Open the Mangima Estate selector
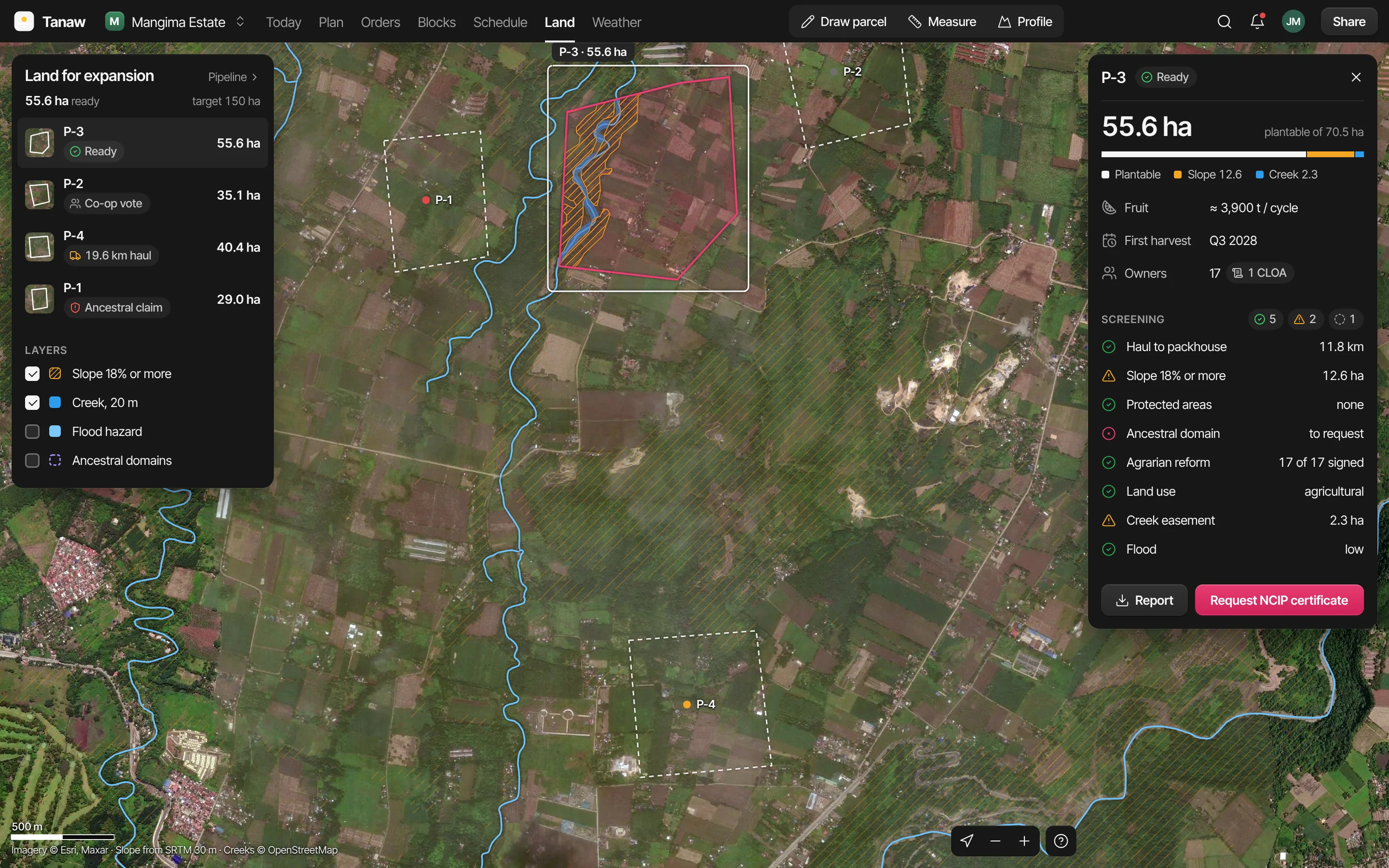The image size is (1389, 868). tap(175, 22)
